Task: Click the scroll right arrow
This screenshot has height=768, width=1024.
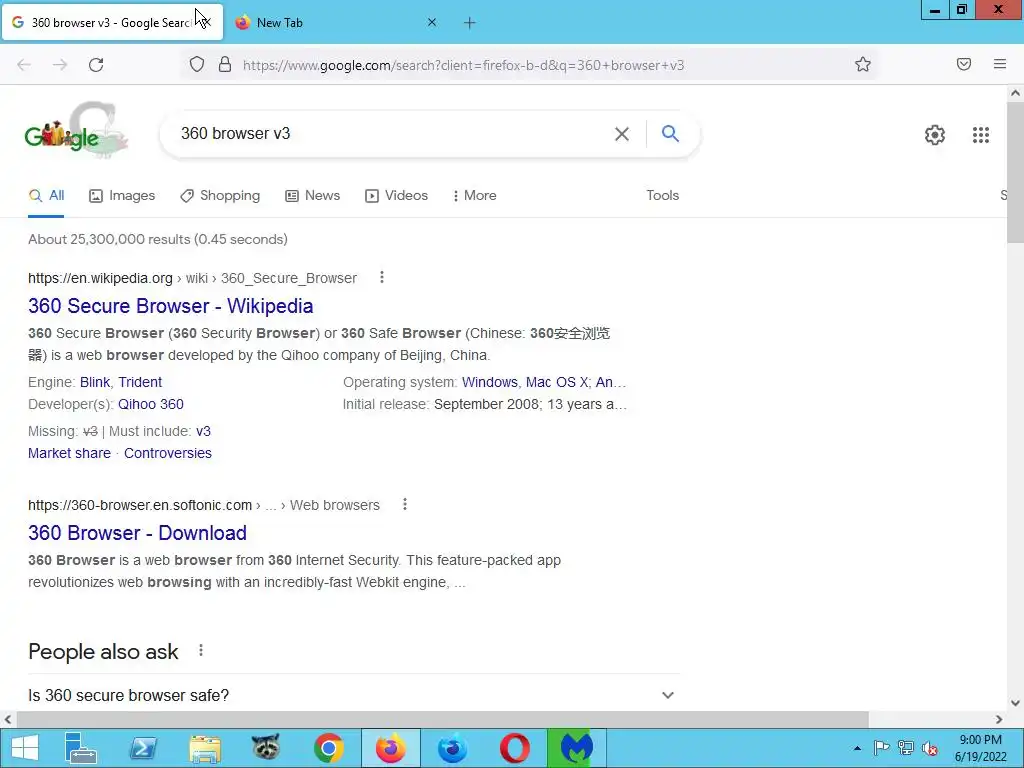Action: [x=999, y=719]
